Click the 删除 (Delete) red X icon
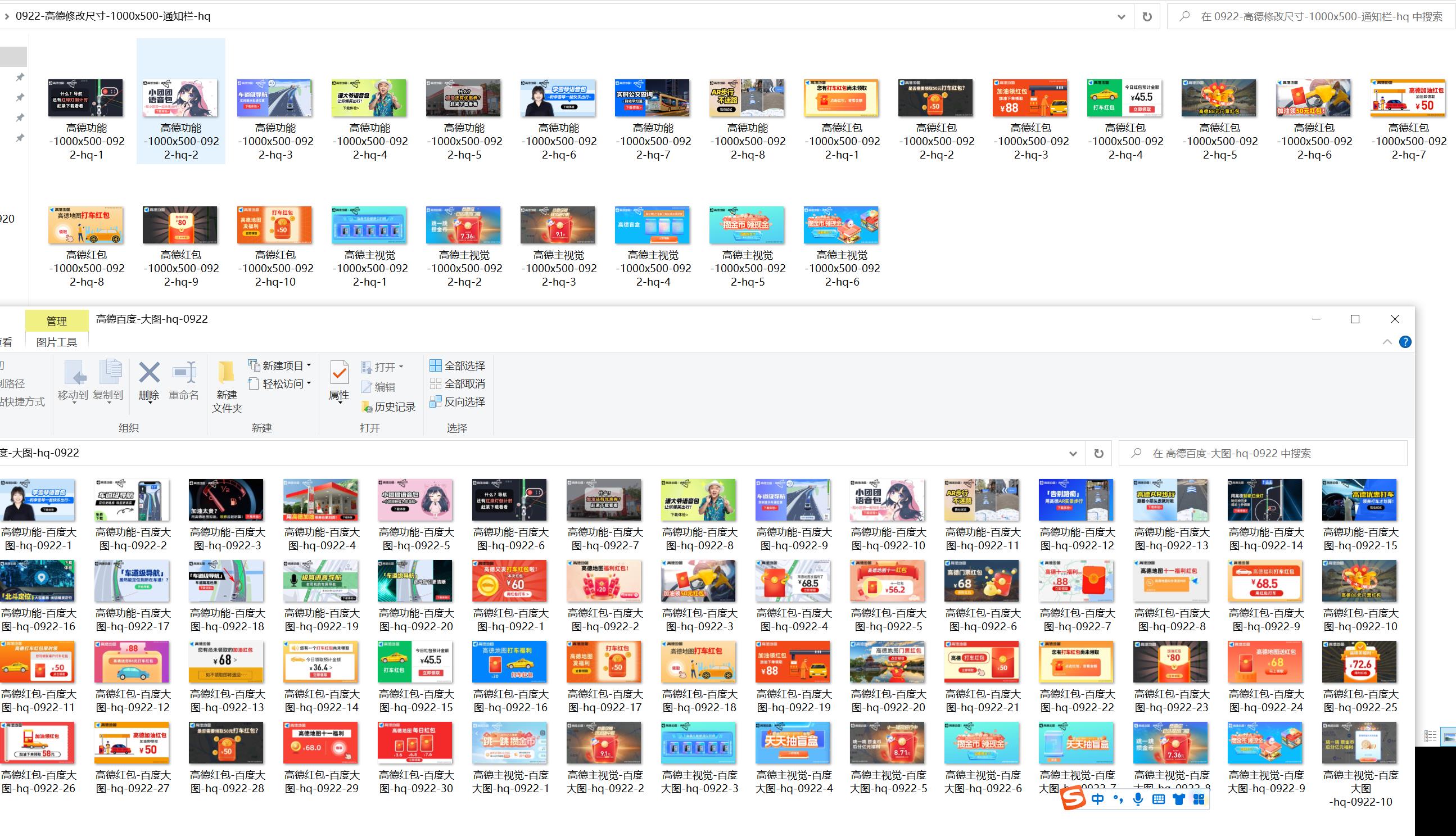This screenshot has width=1456, height=836. point(150,373)
